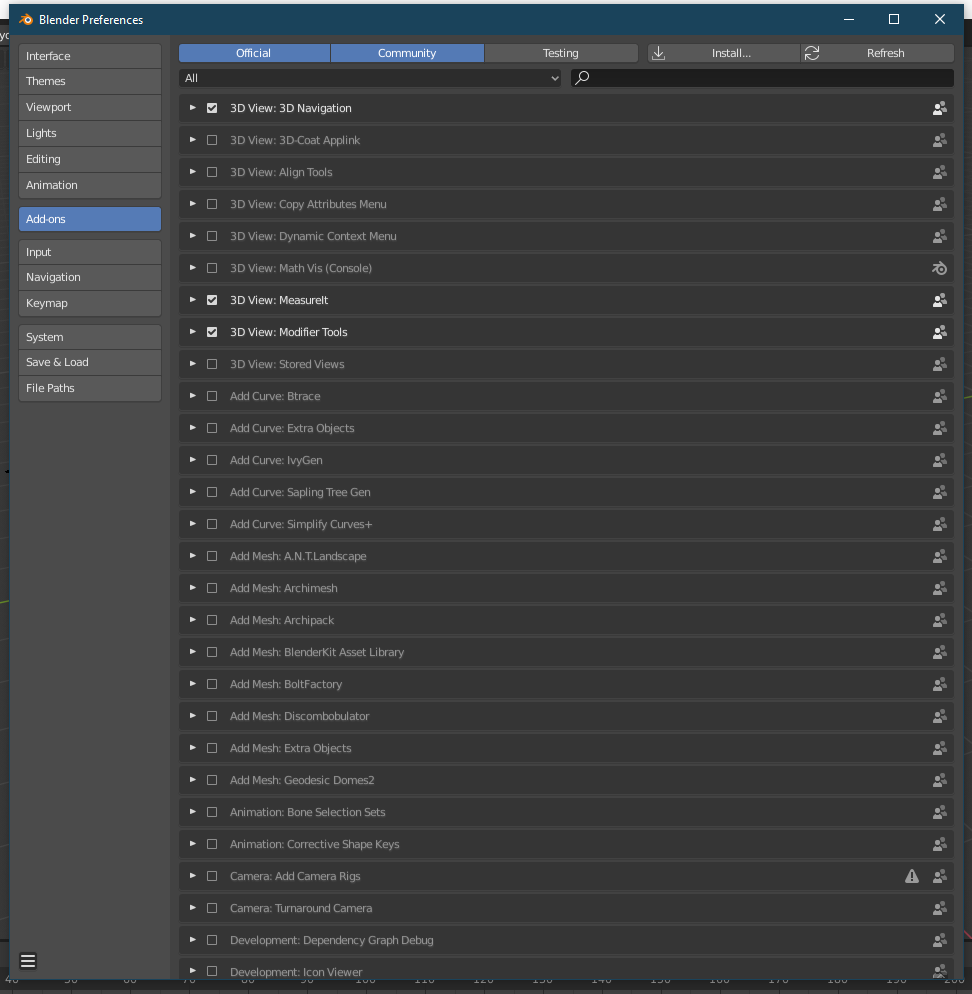Click the search magnifier icon
972x994 pixels.
(582, 77)
